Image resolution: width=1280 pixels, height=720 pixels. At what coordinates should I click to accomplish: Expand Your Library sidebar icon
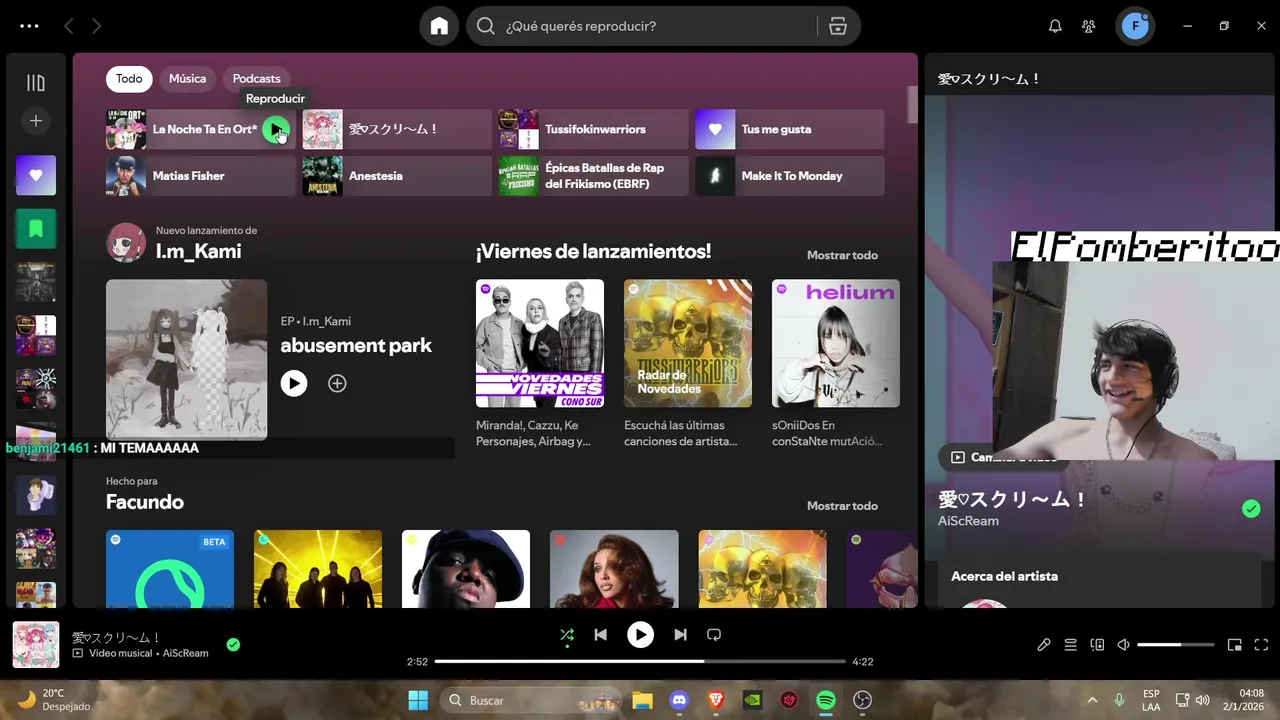point(36,83)
